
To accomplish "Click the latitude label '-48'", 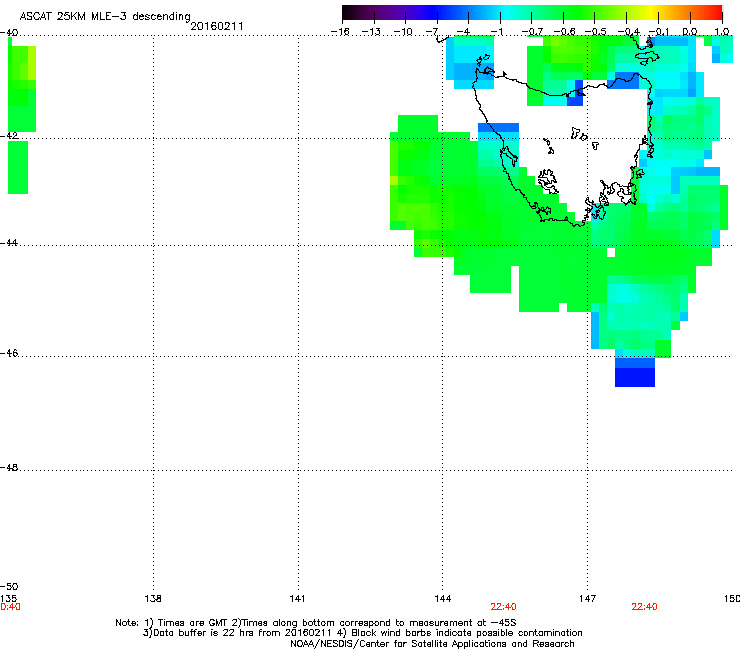I will click(x=9, y=467).
